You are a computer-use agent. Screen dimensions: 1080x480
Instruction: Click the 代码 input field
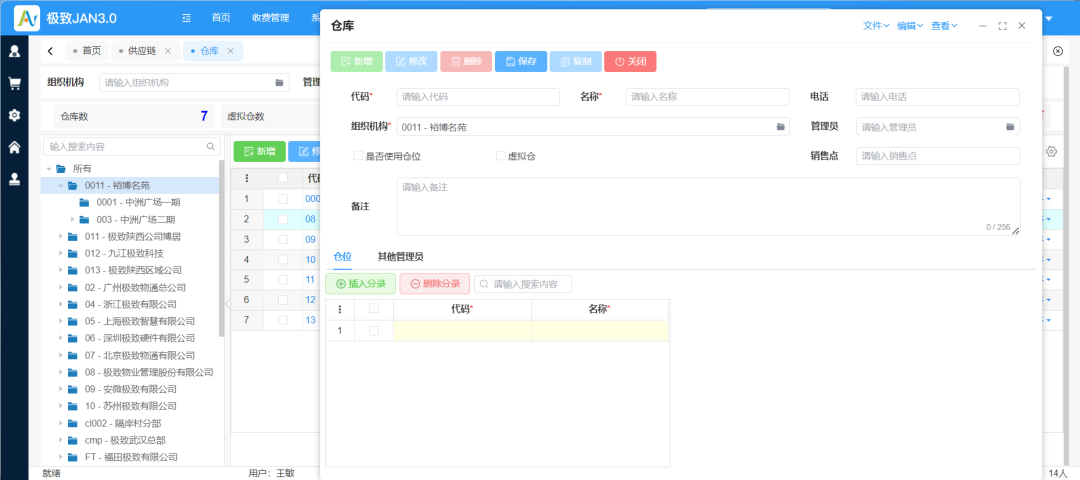click(478, 97)
